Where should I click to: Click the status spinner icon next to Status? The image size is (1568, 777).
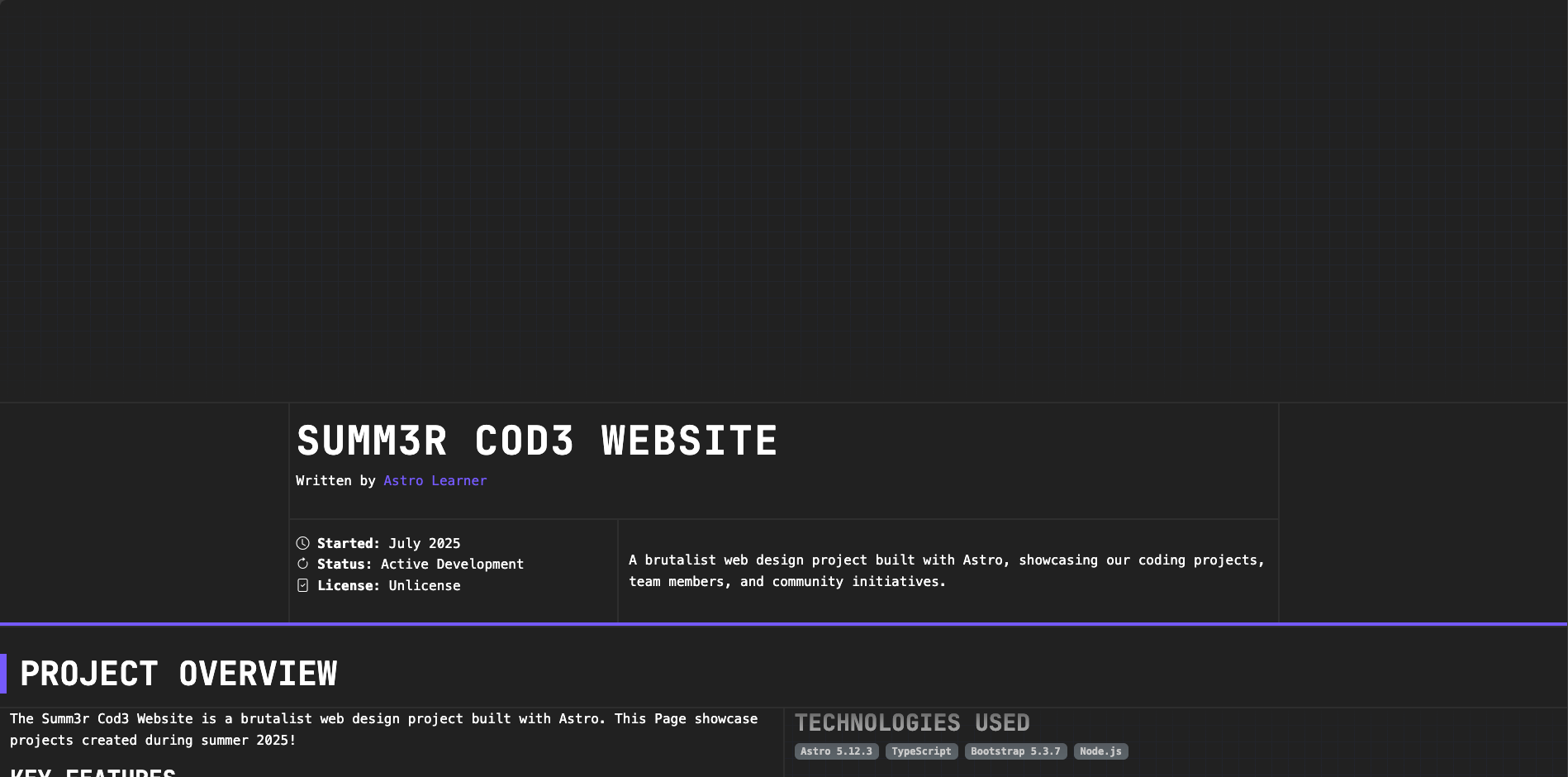(302, 564)
